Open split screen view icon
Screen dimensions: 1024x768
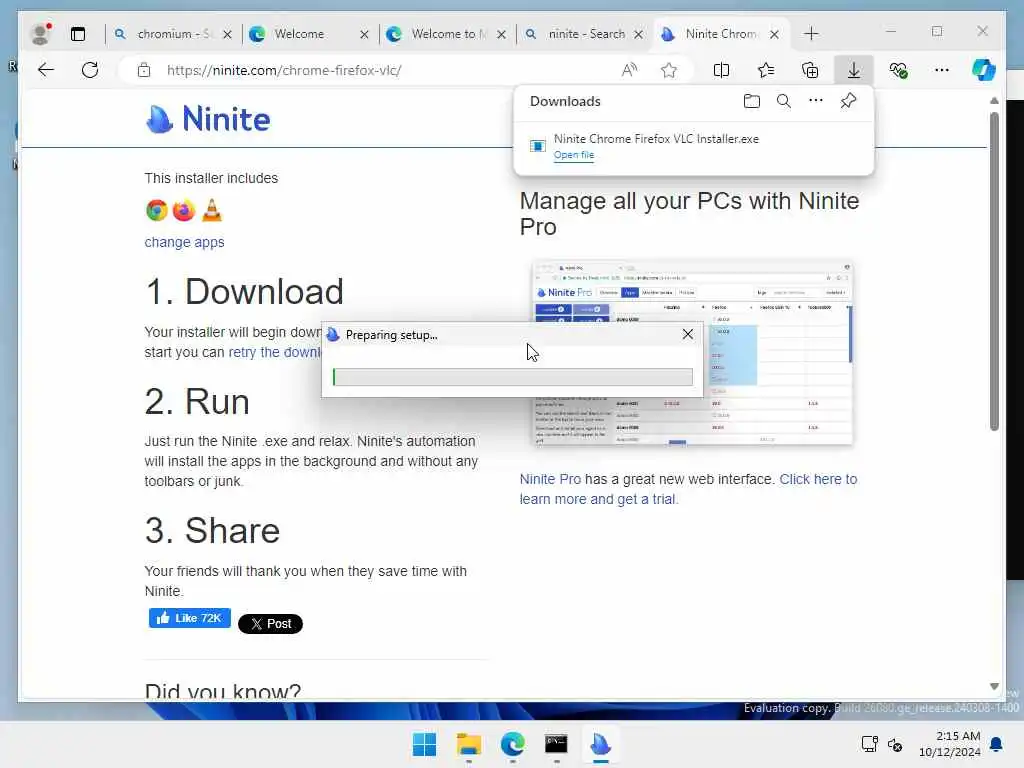pyautogui.click(x=721, y=70)
